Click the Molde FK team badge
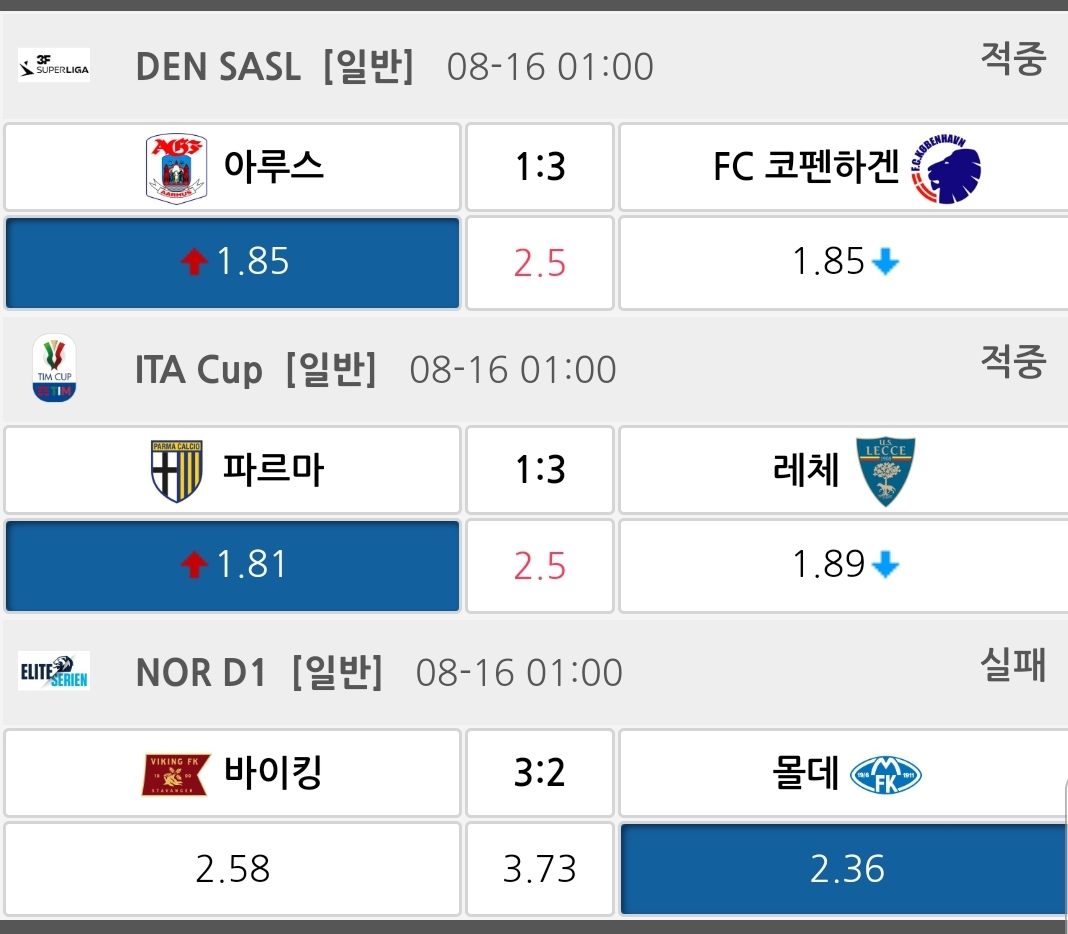The width and height of the screenshot is (1068, 934). point(885,774)
